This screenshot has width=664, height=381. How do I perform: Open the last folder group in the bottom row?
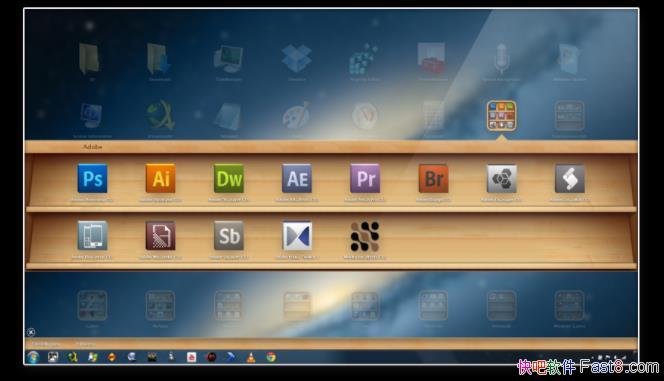click(x=570, y=305)
